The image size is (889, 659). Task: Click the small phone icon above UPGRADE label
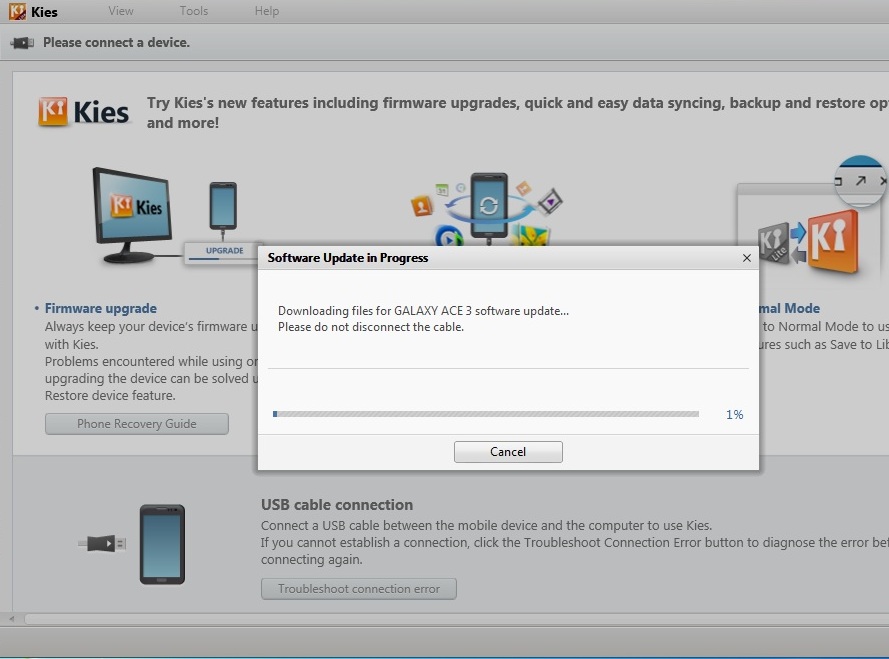pos(223,206)
